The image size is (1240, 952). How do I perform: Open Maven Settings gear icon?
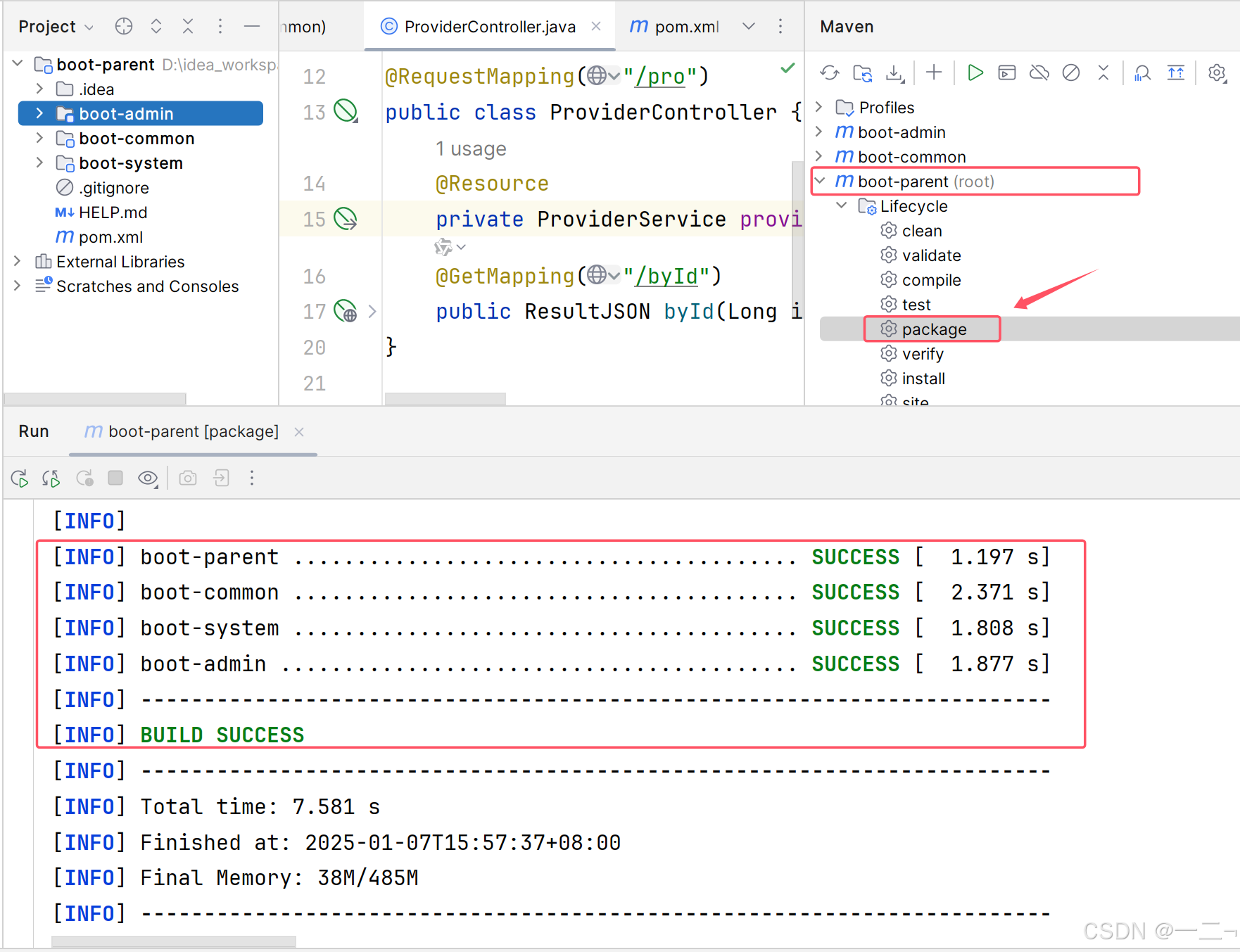[x=1217, y=72]
